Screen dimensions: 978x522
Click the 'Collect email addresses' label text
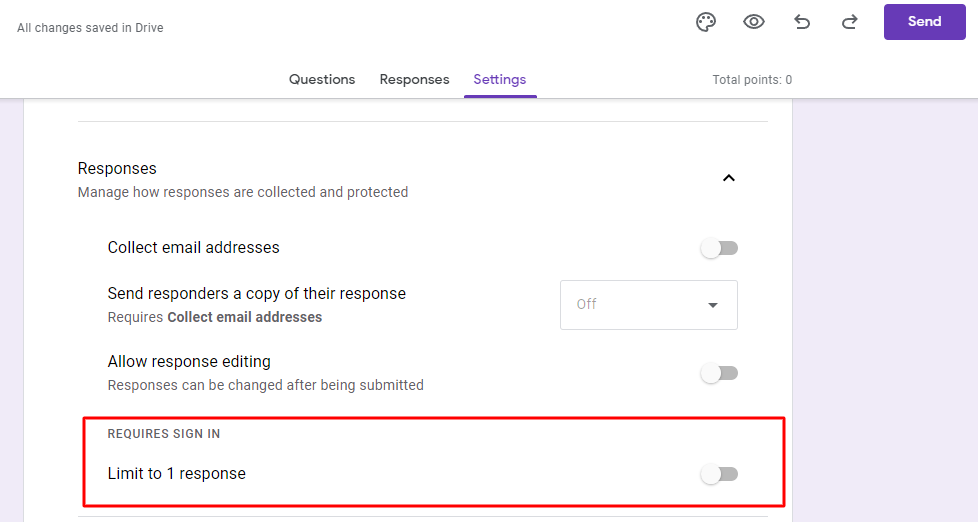(x=193, y=248)
